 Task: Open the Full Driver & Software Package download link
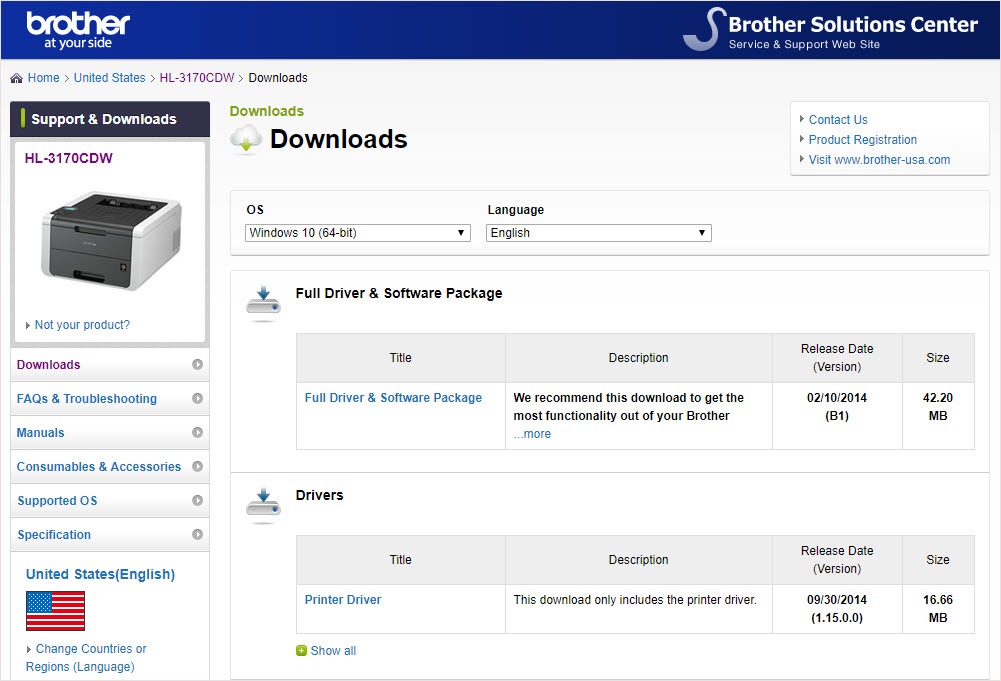point(393,398)
